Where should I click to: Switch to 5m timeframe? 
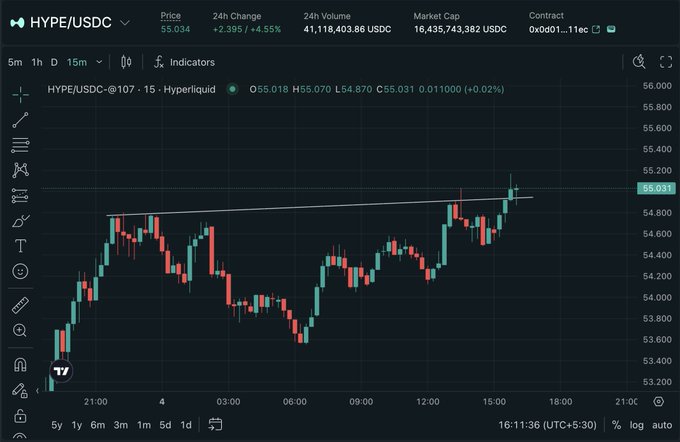(x=15, y=62)
